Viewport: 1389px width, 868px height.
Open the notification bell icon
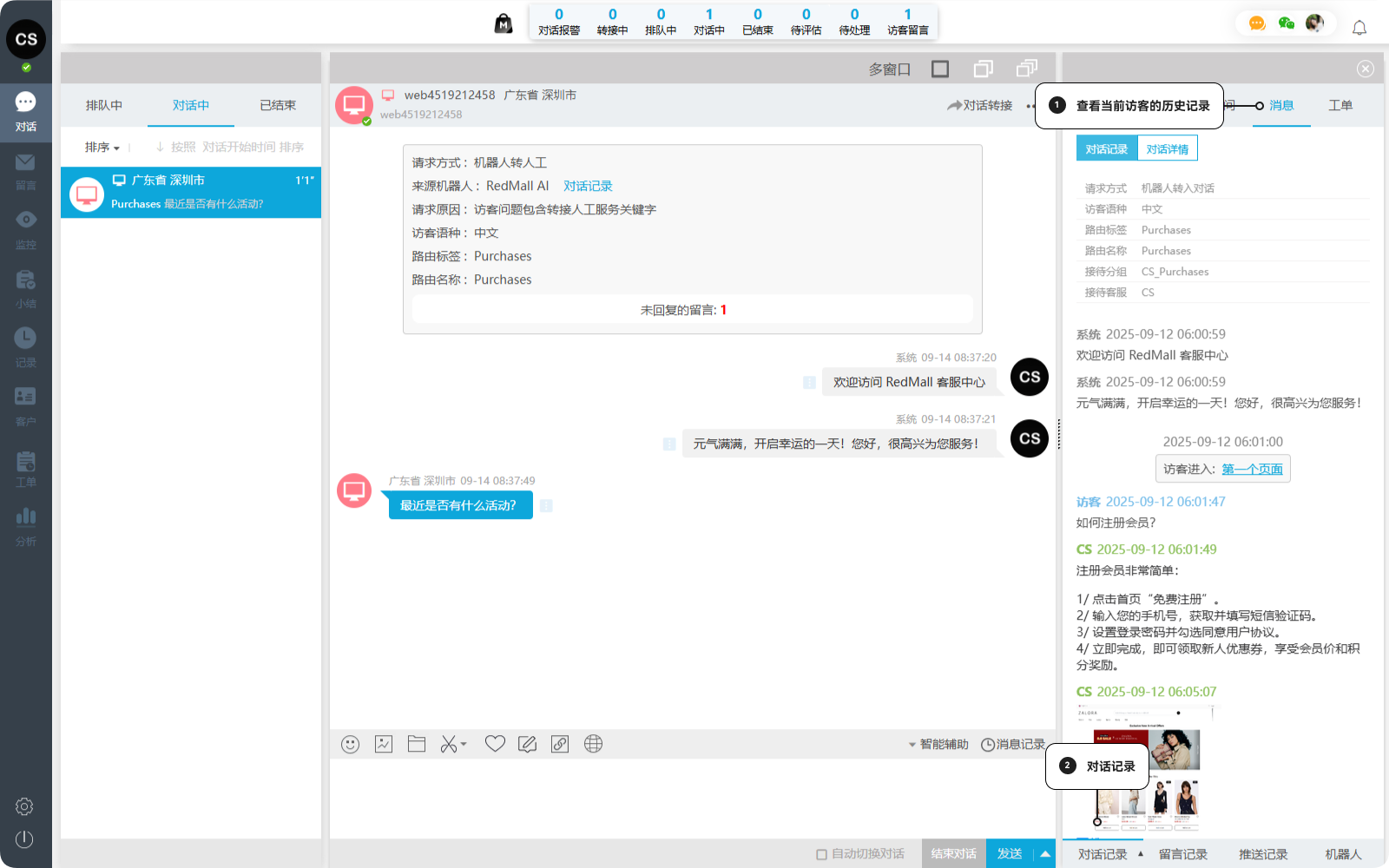[x=1359, y=28]
